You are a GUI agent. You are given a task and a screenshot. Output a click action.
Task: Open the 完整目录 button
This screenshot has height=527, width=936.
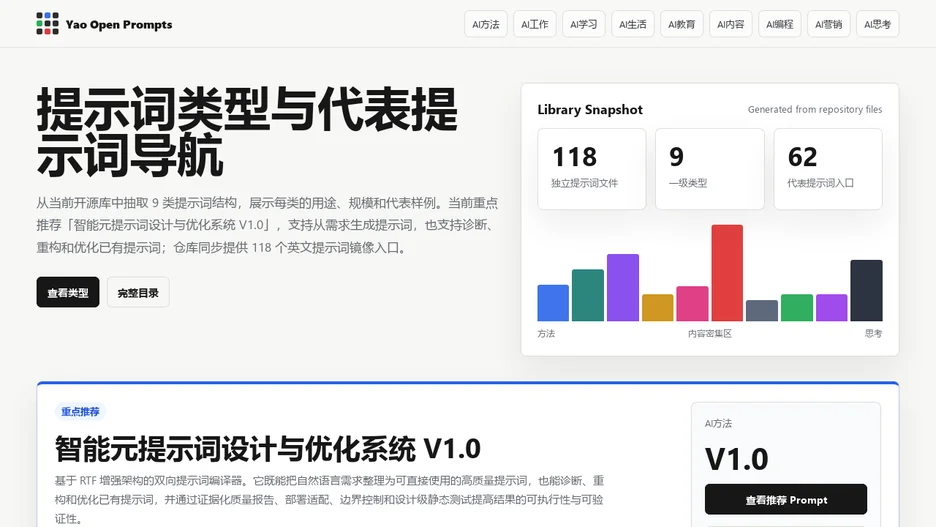pos(138,292)
